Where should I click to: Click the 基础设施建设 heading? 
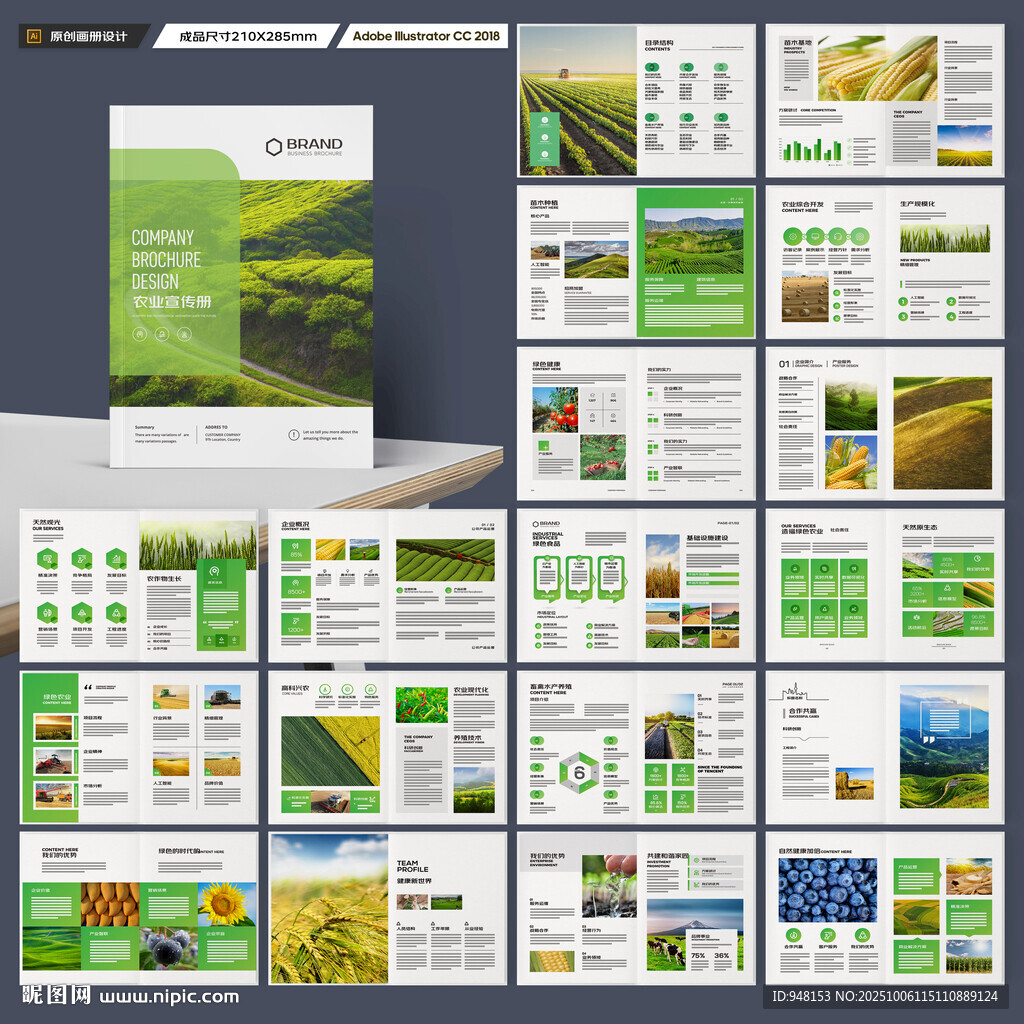pos(707,538)
